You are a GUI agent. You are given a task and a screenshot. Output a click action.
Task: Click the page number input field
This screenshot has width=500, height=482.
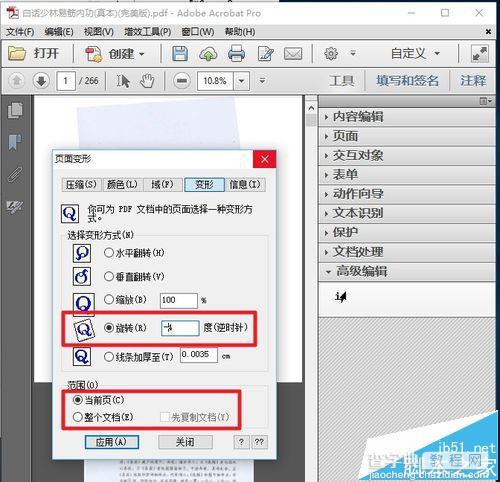(66, 81)
